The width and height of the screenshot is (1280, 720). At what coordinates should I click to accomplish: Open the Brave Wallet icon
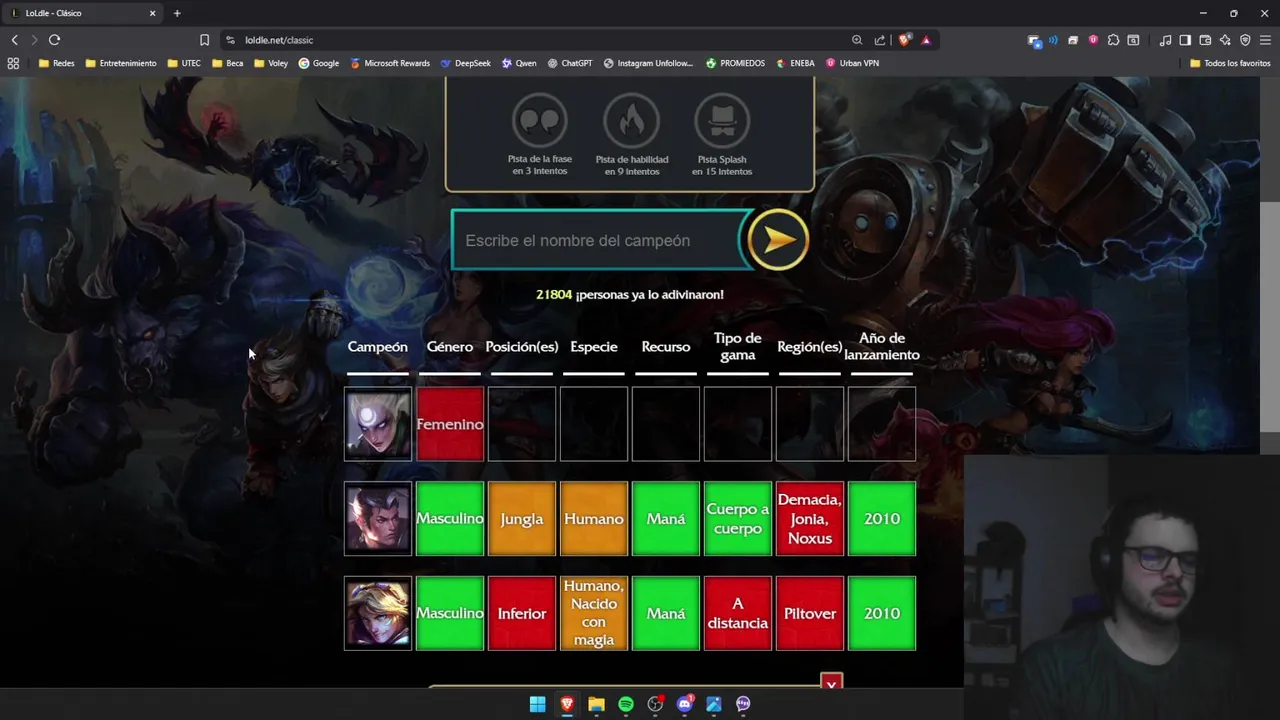[1205, 40]
